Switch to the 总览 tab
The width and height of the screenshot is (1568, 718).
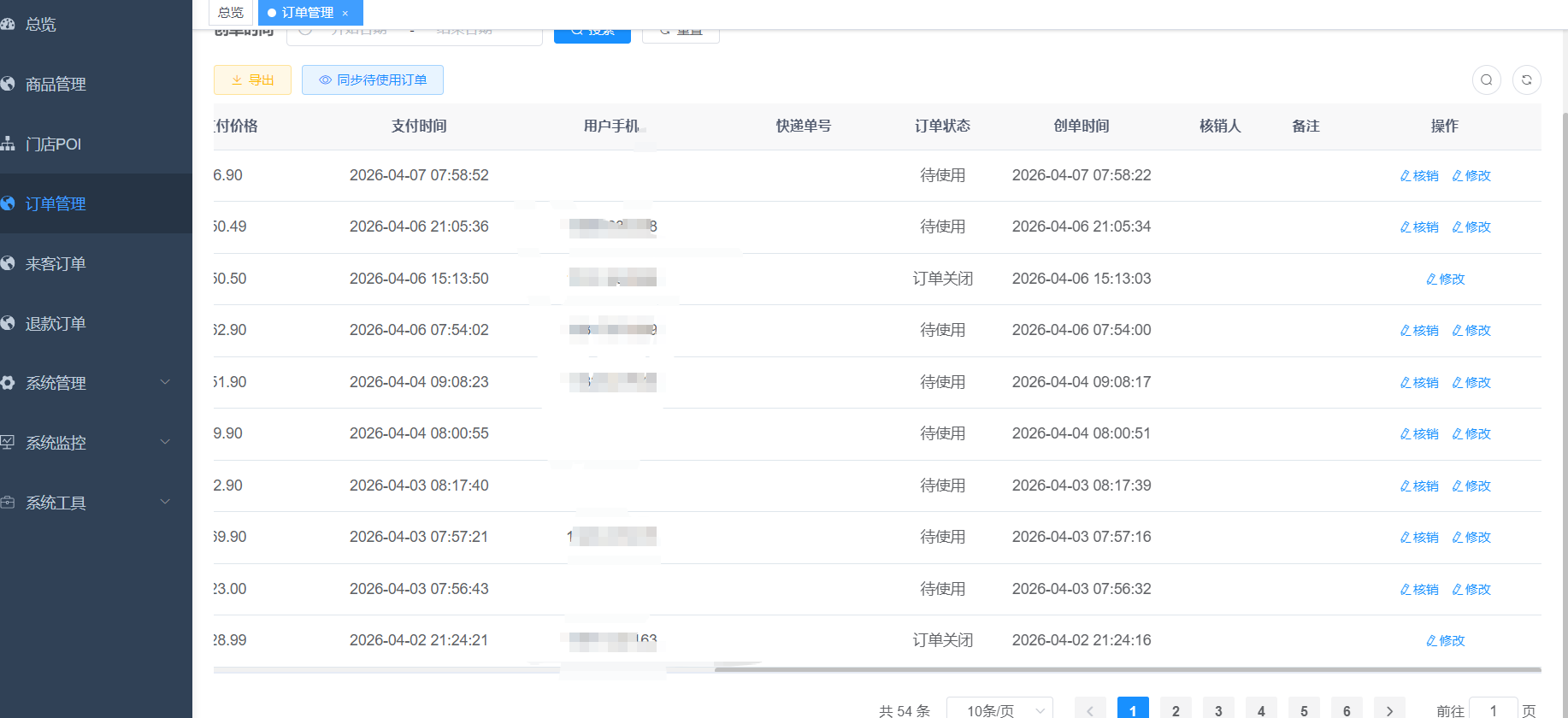(231, 13)
